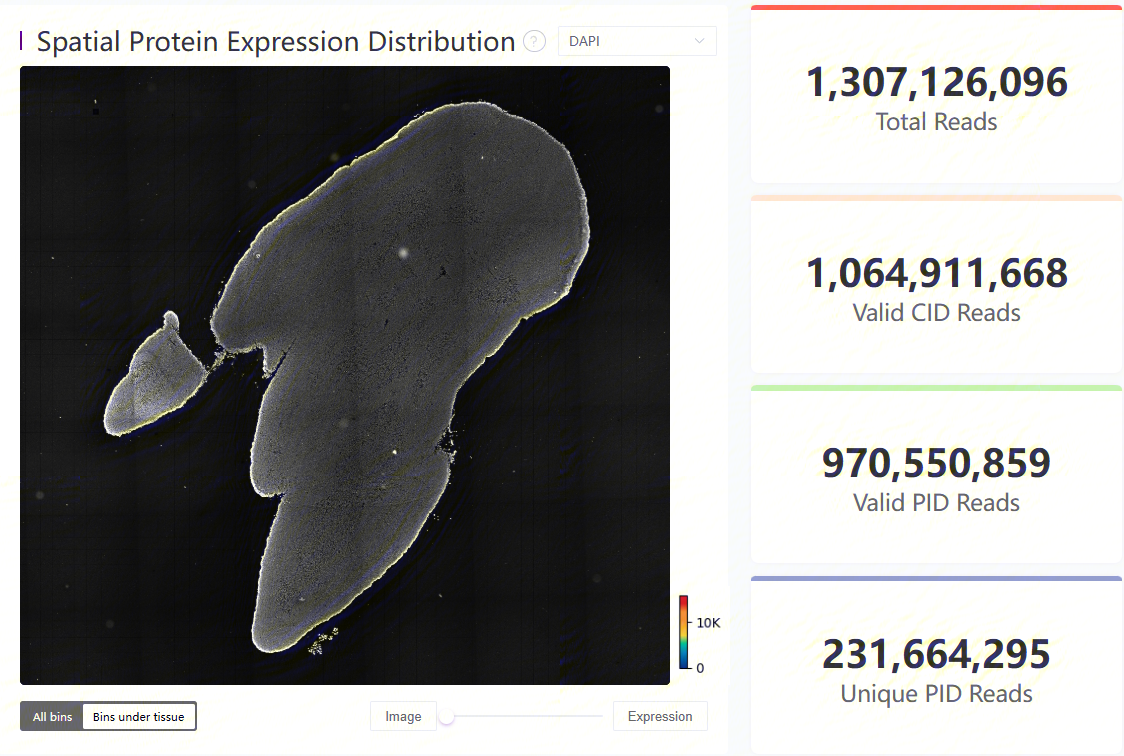Select the All bins toggle
Screen dimensions: 1124x756
click(52, 717)
